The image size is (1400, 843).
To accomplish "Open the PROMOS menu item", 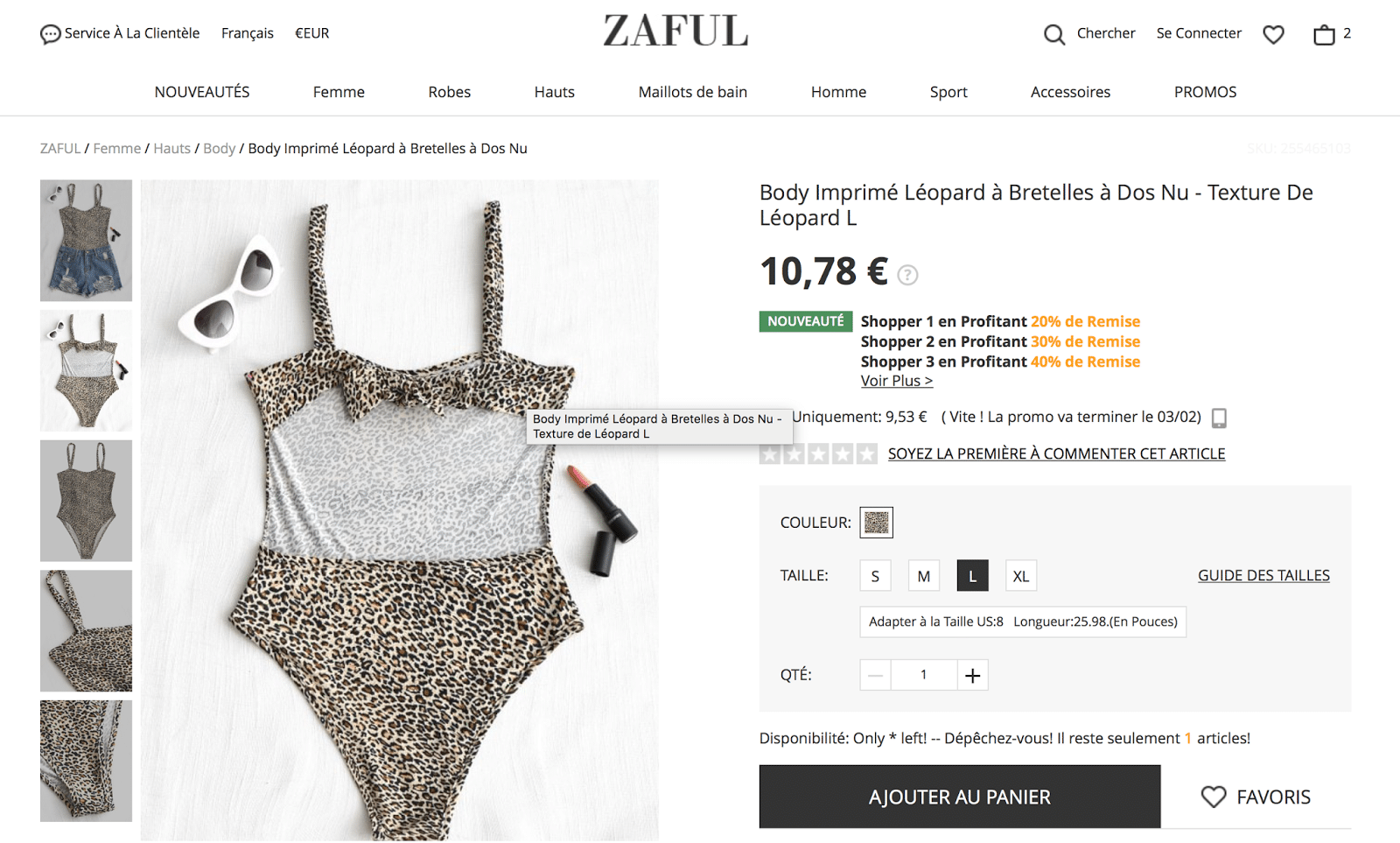I will coord(1205,92).
